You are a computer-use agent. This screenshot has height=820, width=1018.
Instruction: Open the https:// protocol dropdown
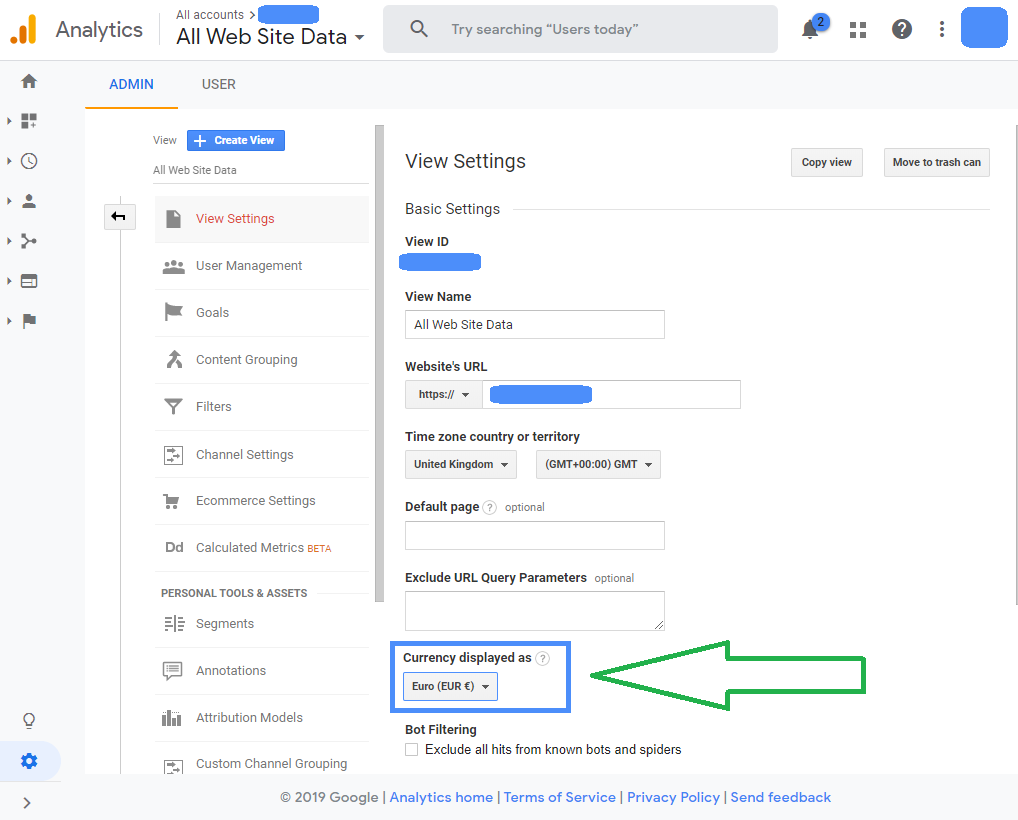tap(443, 394)
